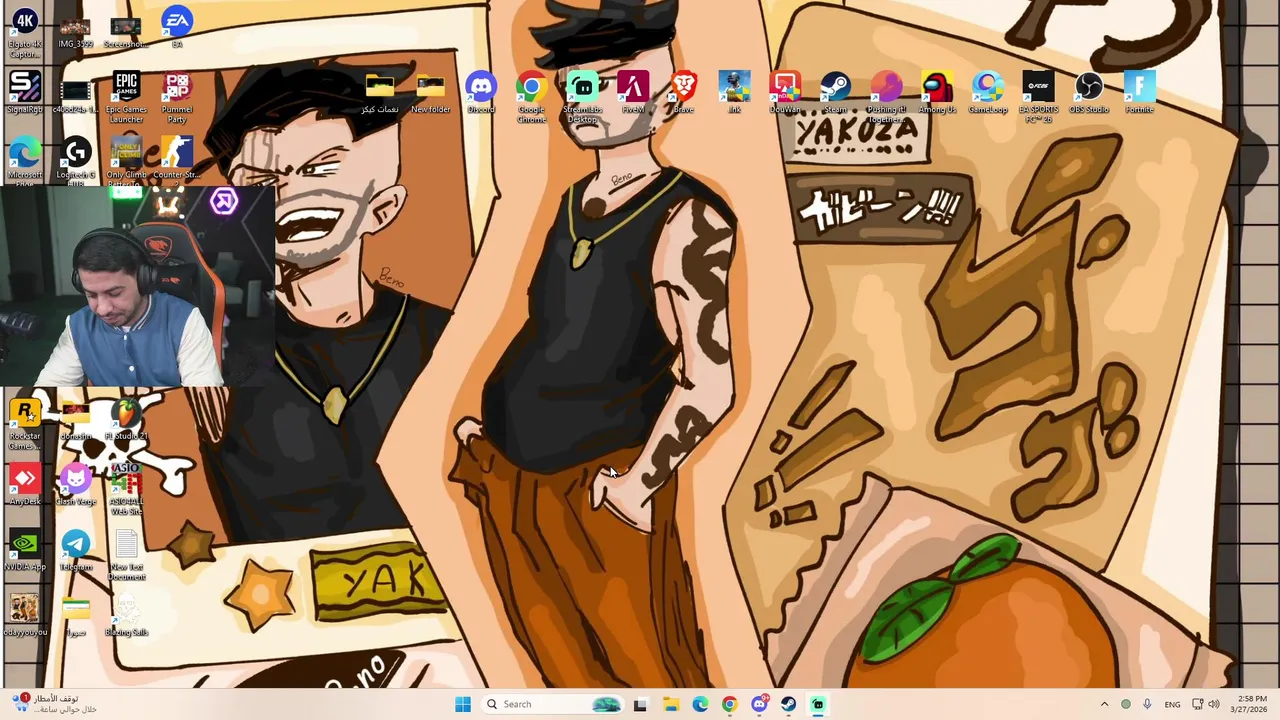
Task: Click the EA SPORTS FC 26 icon
Action: point(1038,97)
